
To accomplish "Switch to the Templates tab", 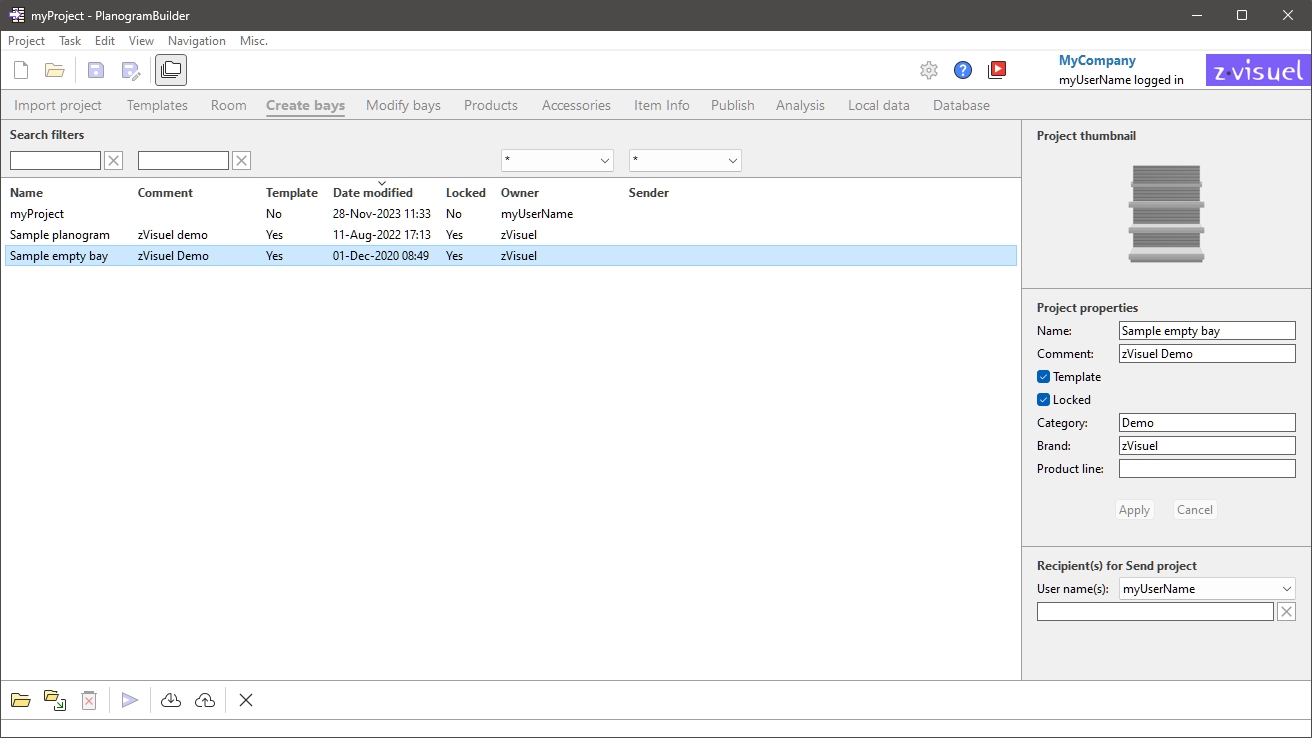I will coord(157,105).
